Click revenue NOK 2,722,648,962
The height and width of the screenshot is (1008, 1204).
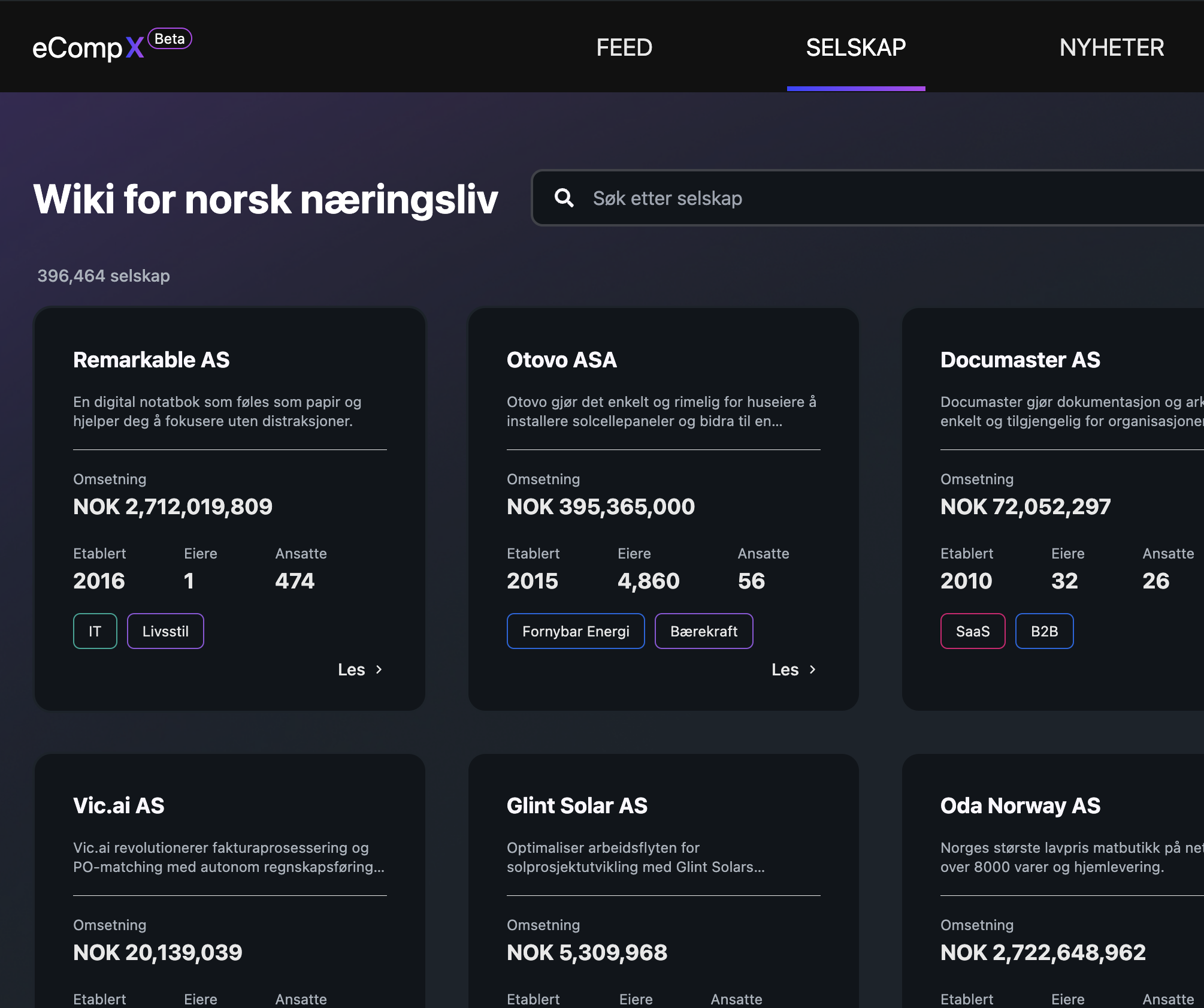click(x=1043, y=952)
